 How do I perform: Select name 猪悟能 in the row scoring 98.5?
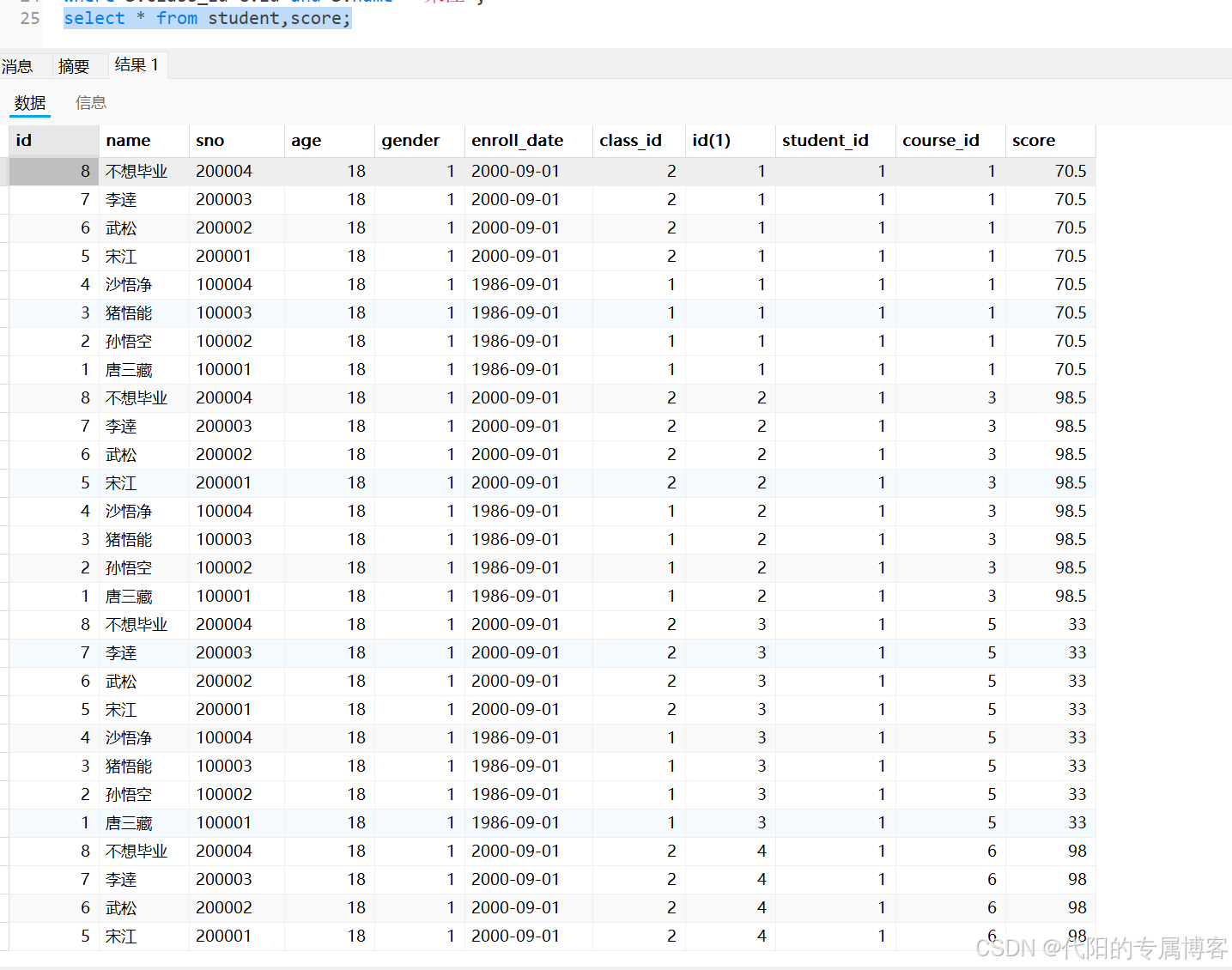pos(129,540)
